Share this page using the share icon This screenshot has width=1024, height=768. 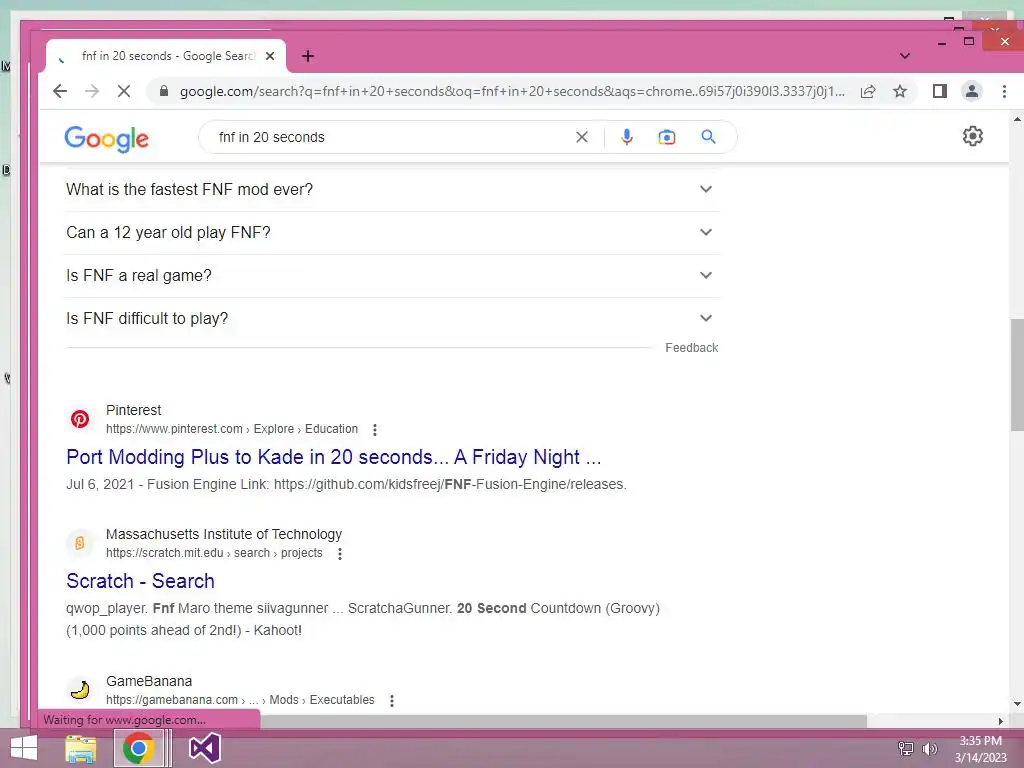coord(868,91)
